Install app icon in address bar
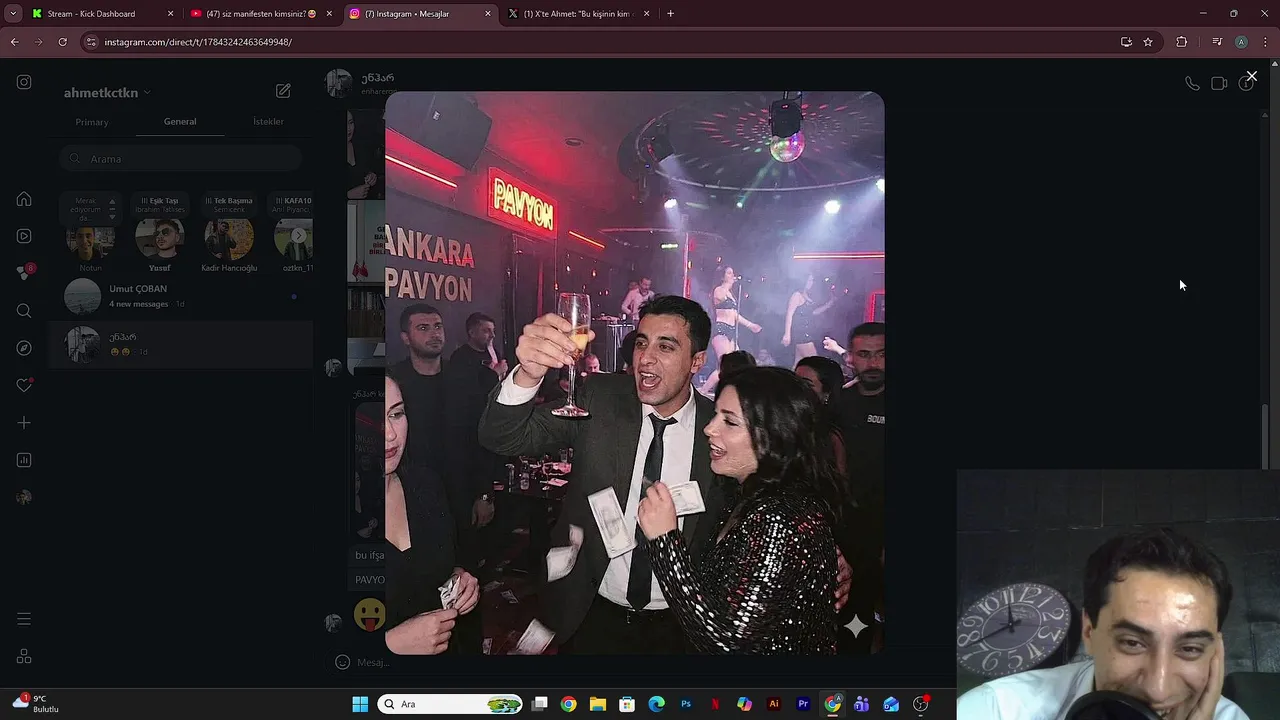 click(1126, 42)
